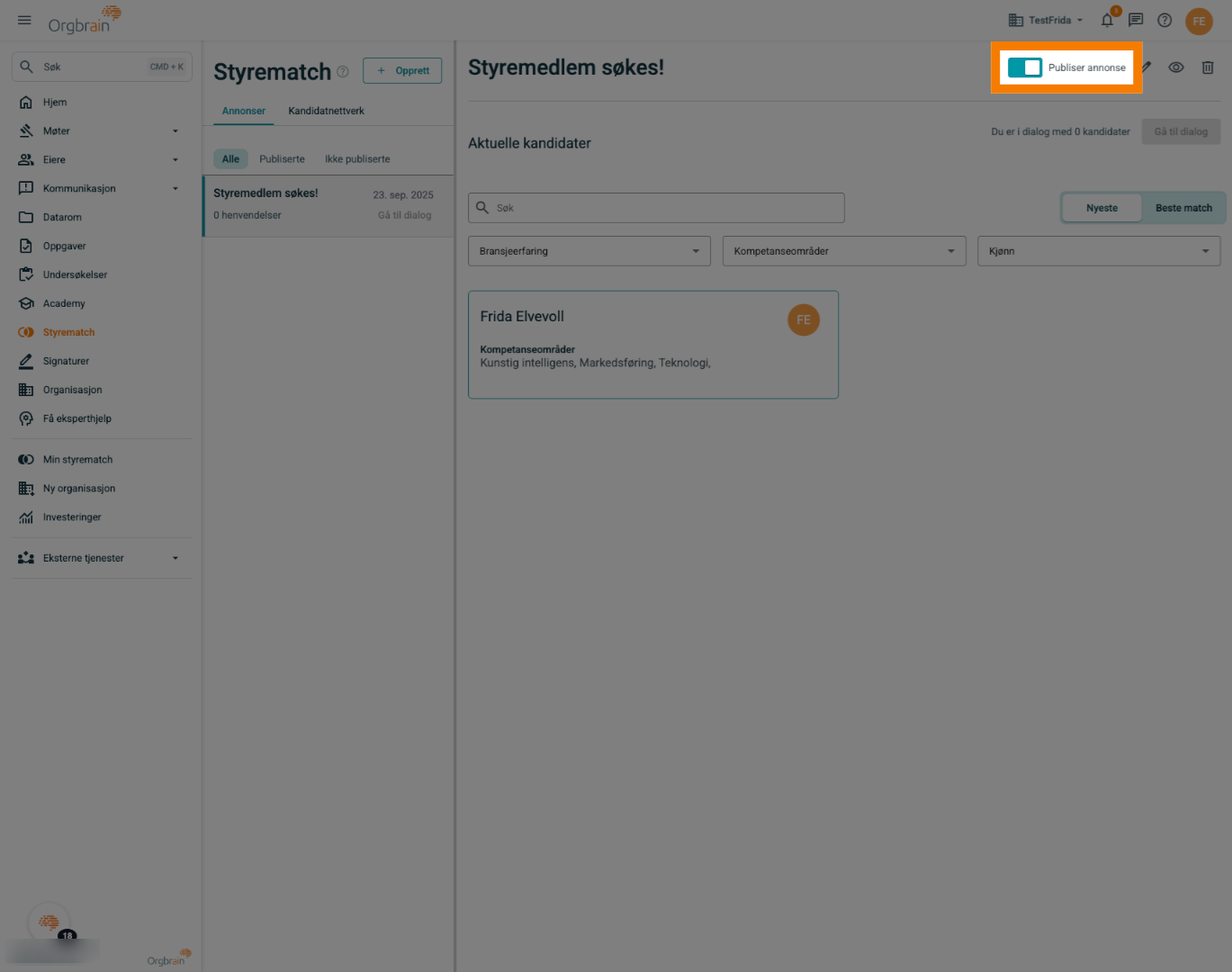Screen dimensions: 1232x972
Task: Expand the Eiere submenu arrow
Action: [x=175, y=160]
